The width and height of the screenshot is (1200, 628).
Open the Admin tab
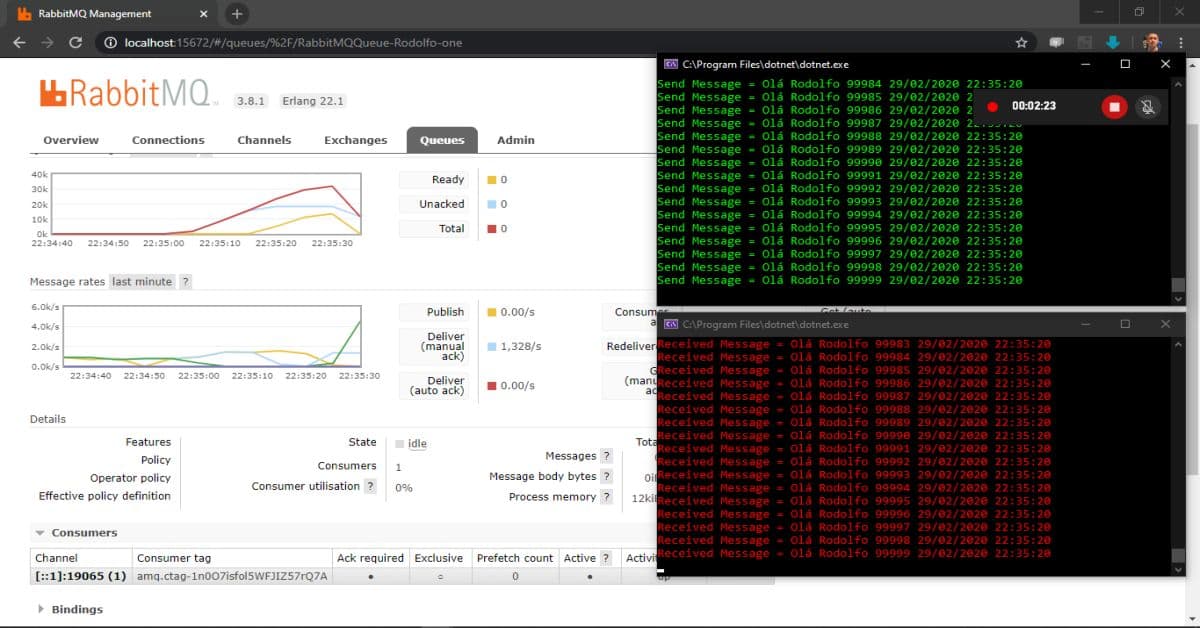[516, 140]
